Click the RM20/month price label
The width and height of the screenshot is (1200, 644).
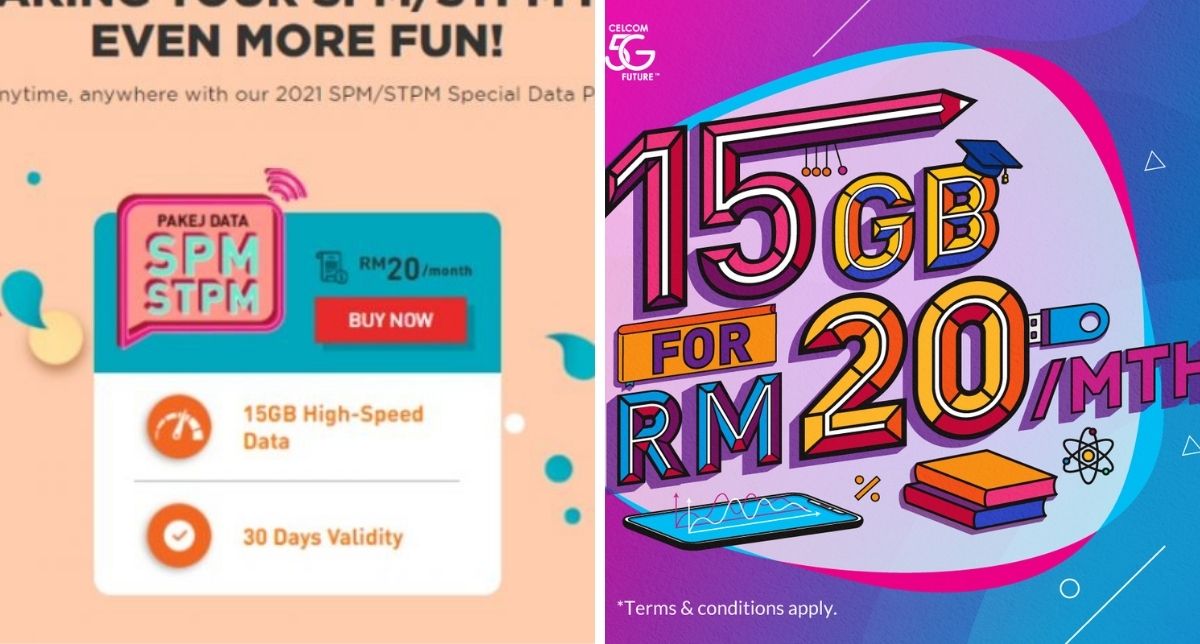click(x=415, y=268)
